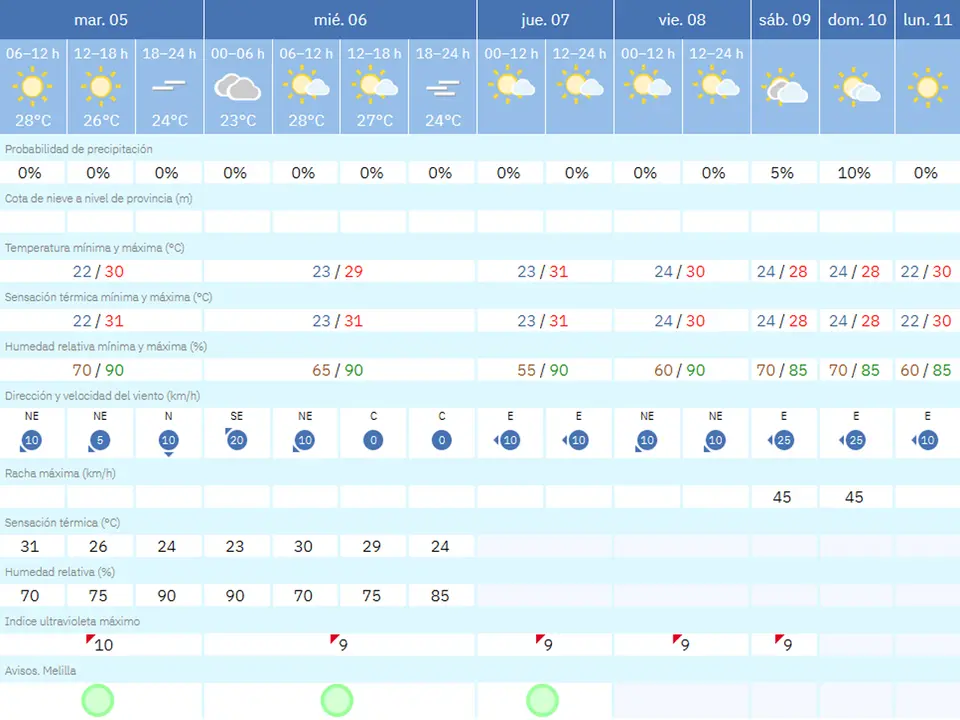Click the weather icon for vie. 08 12–24 h
Screen dimensions: 960x720
tap(716, 86)
